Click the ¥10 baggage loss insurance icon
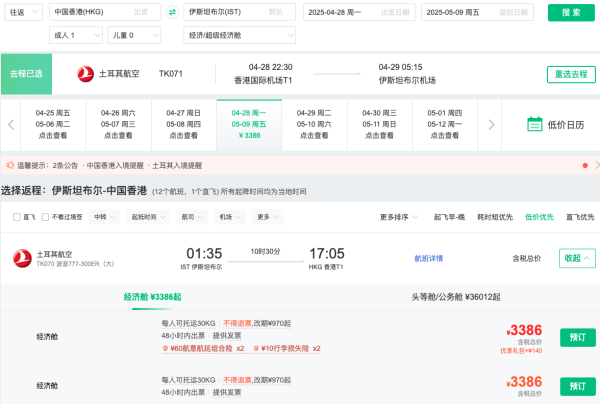This screenshot has width=600, height=404. pyautogui.click(x=256, y=349)
